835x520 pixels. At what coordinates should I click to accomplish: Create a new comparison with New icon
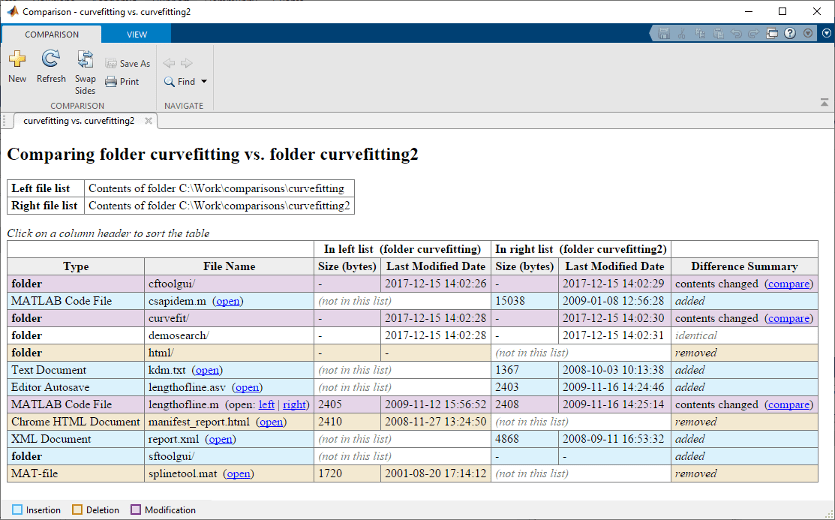point(17,66)
